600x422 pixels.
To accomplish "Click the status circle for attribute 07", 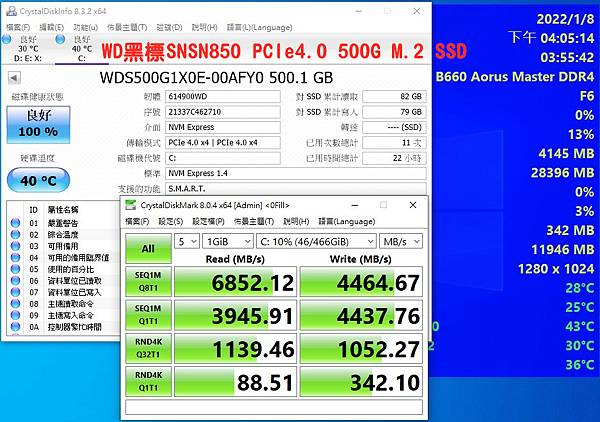I will click(15, 292).
